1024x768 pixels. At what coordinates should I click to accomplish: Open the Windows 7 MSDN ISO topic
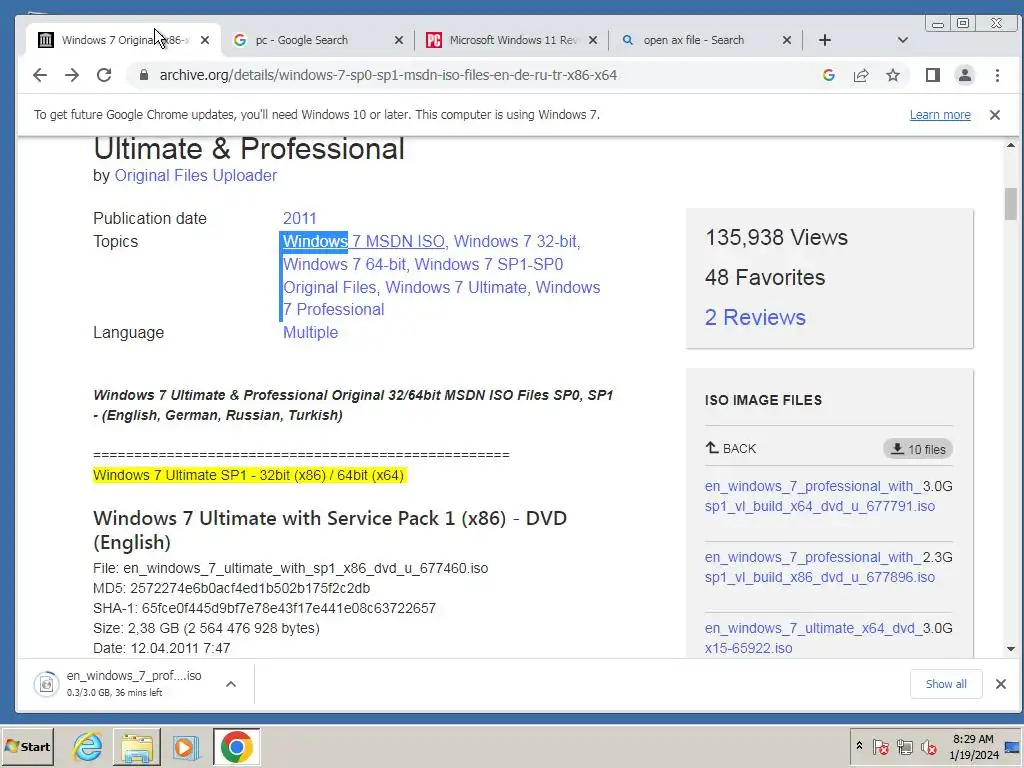[x=364, y=241]
